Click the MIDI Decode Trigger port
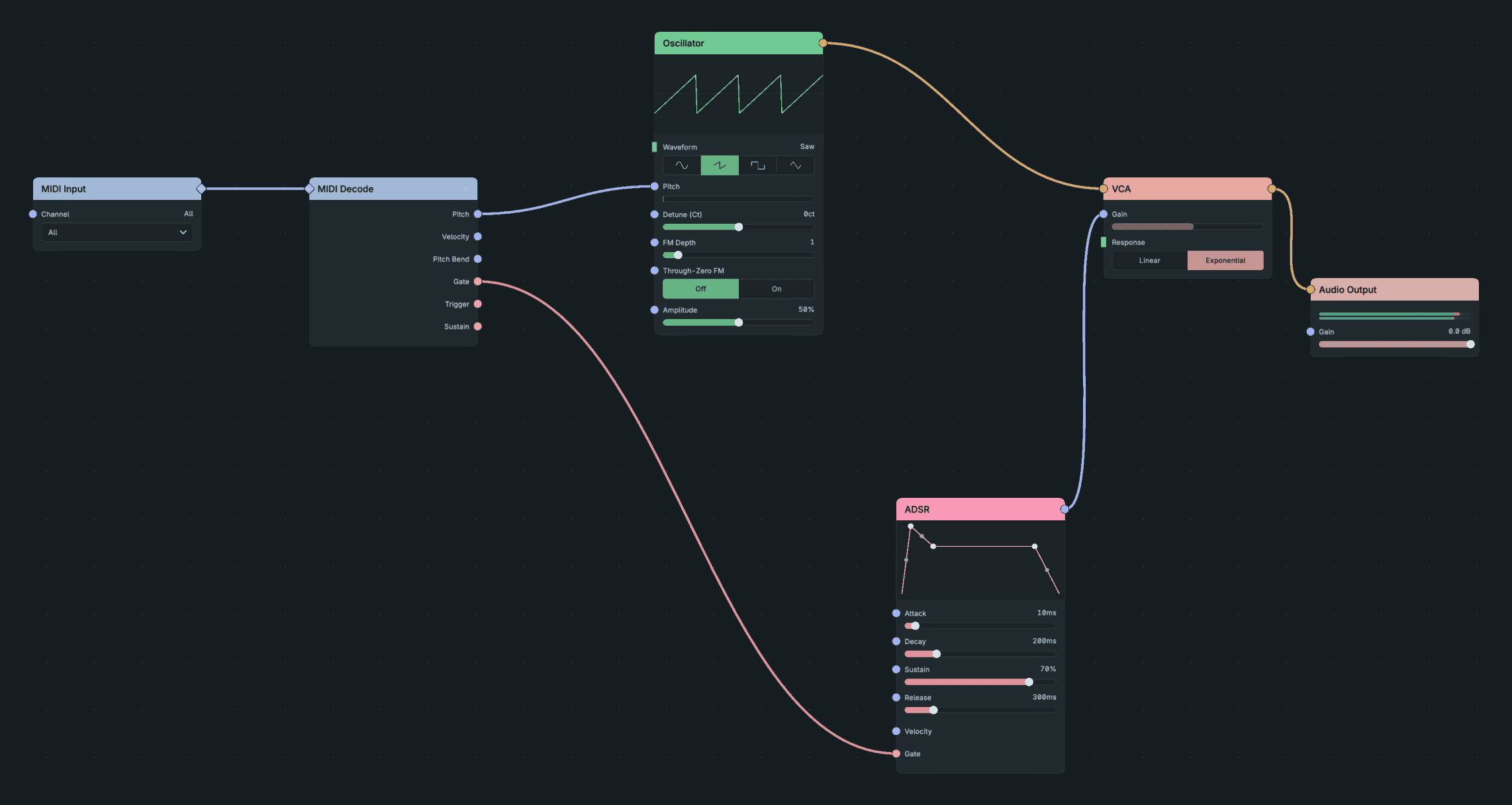Viewport: 1512px width, 805px height. click(477, 304)
